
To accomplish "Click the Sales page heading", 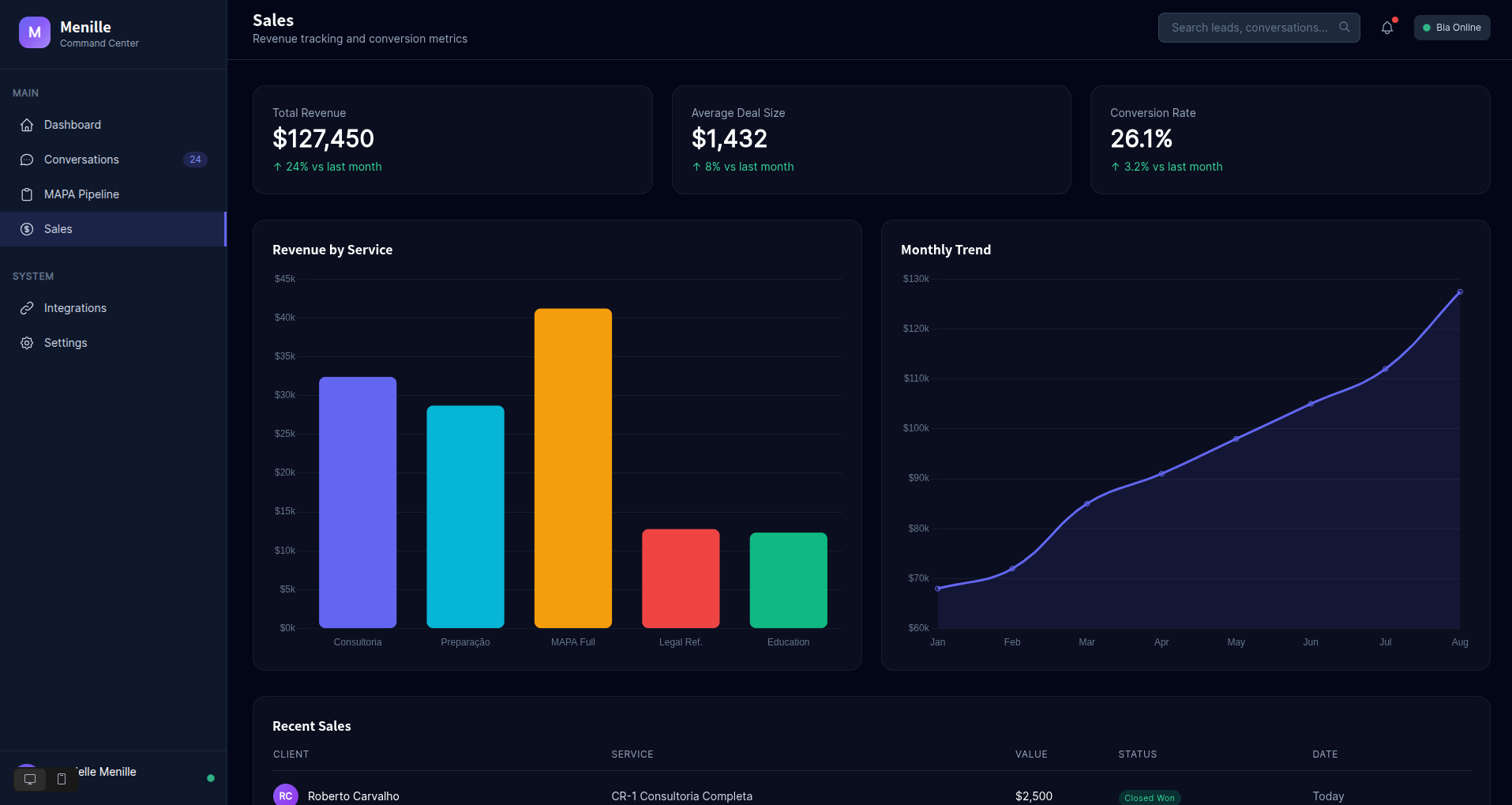I will 273,21.
